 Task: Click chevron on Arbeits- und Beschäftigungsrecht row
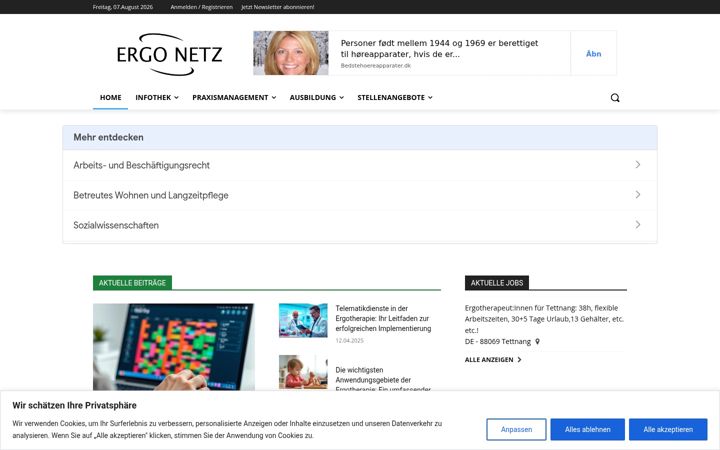click(638, 164)
